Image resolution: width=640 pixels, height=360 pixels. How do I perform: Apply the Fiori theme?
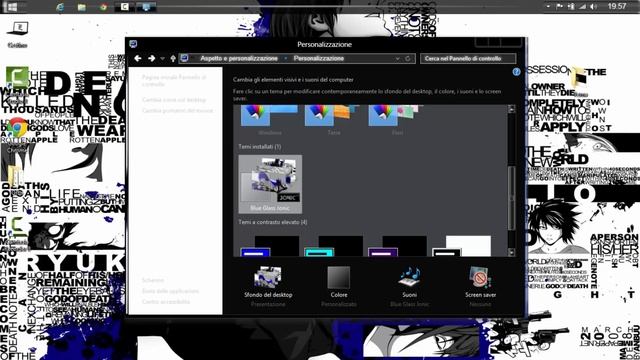(x=397, y=120)
